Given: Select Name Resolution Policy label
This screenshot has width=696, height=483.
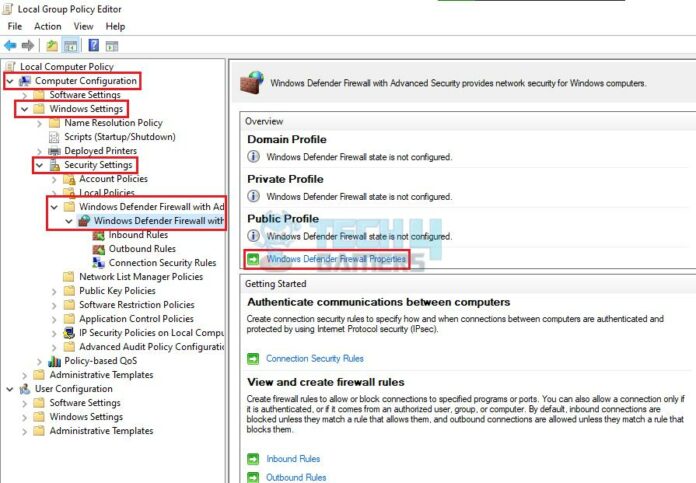Looking at the screenshot, I should [x=113, y=123].
